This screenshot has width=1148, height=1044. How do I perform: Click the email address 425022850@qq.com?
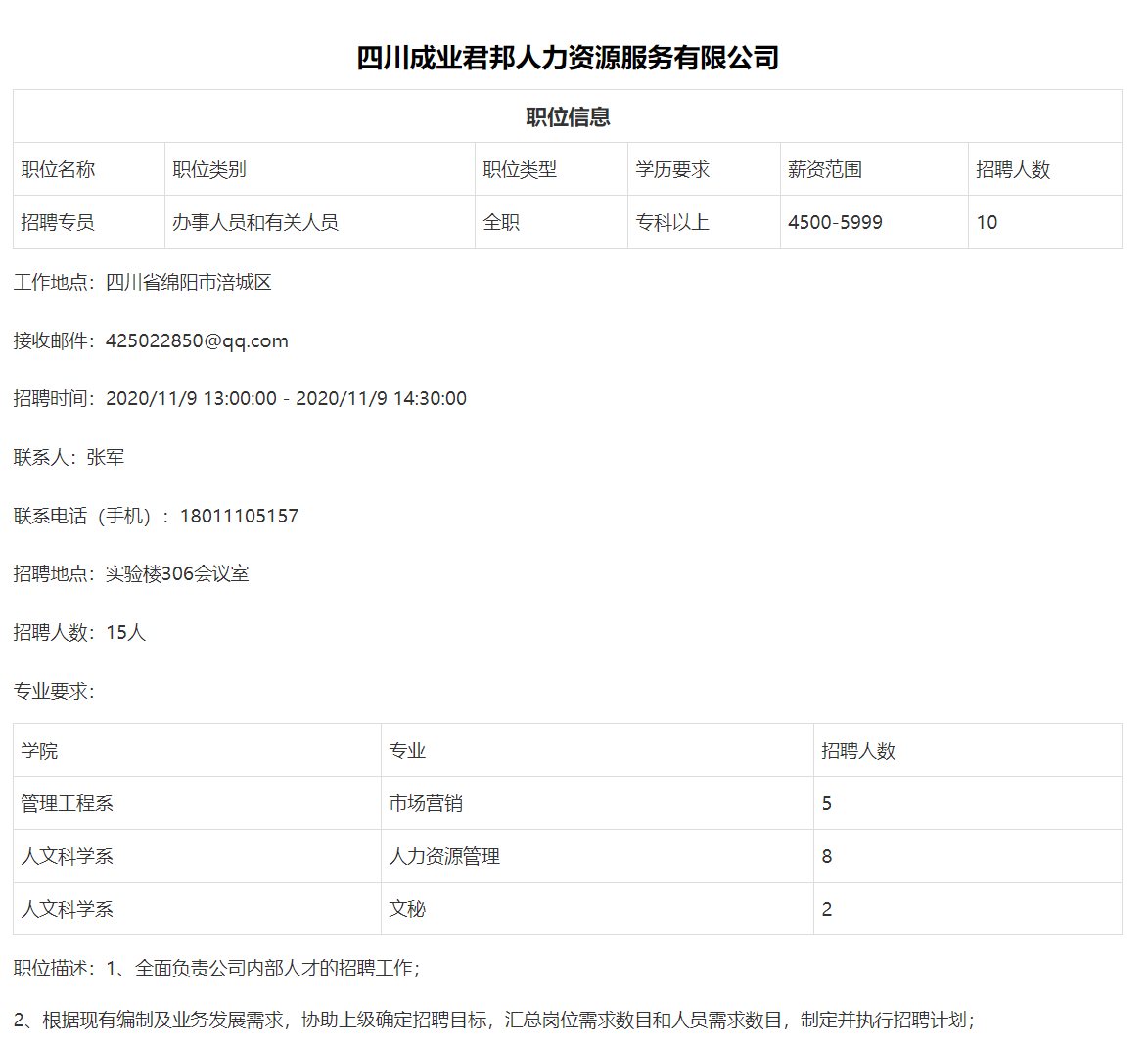click(x=197, y=340)
